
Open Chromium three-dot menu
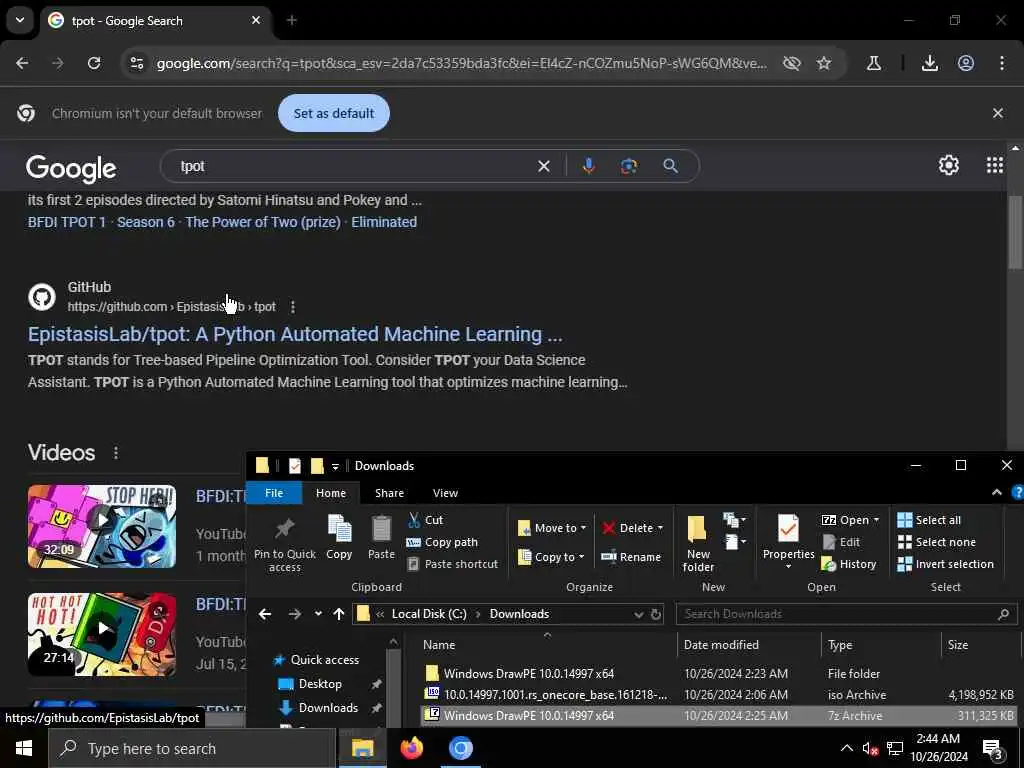click(x=1002, y=63)
